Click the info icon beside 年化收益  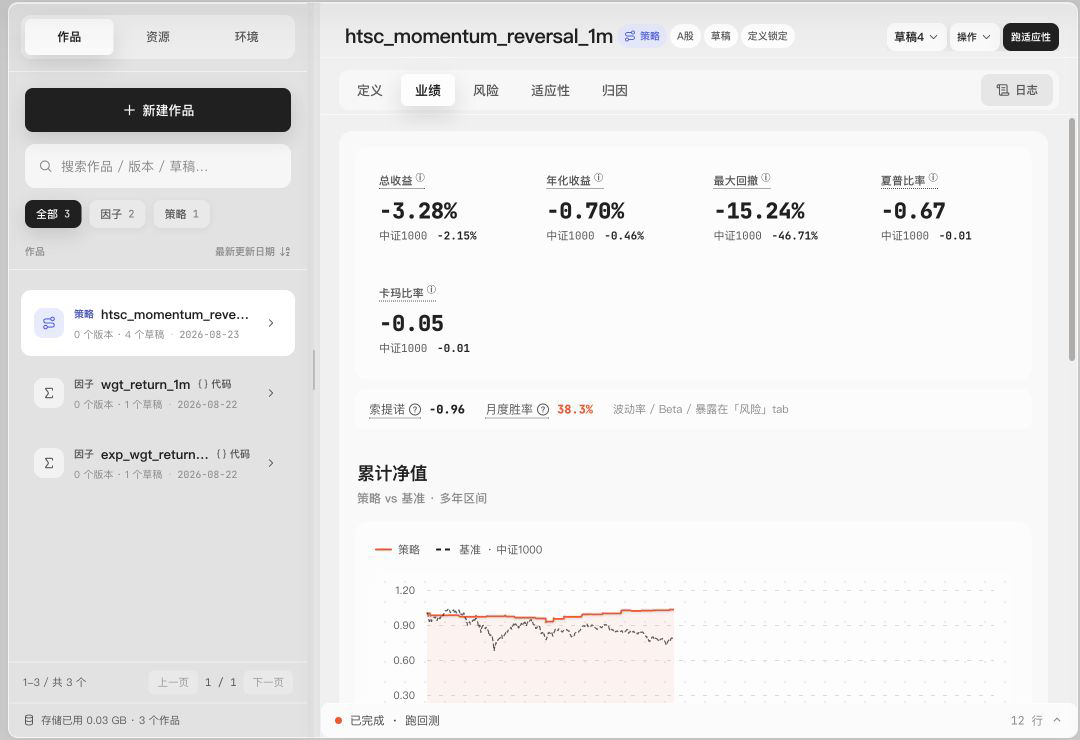click(x=599, y=178)
